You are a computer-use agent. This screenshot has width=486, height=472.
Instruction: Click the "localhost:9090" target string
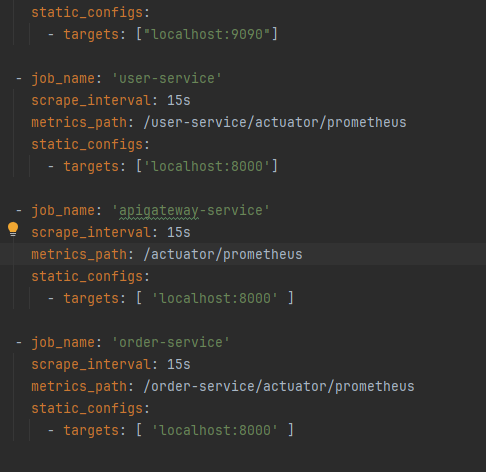(207, 34)
